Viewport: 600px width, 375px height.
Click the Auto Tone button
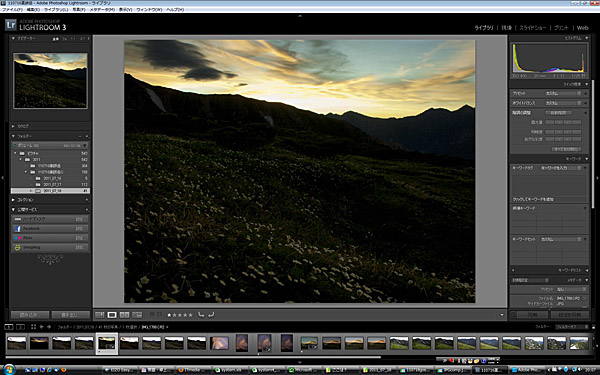pos(559,113)
